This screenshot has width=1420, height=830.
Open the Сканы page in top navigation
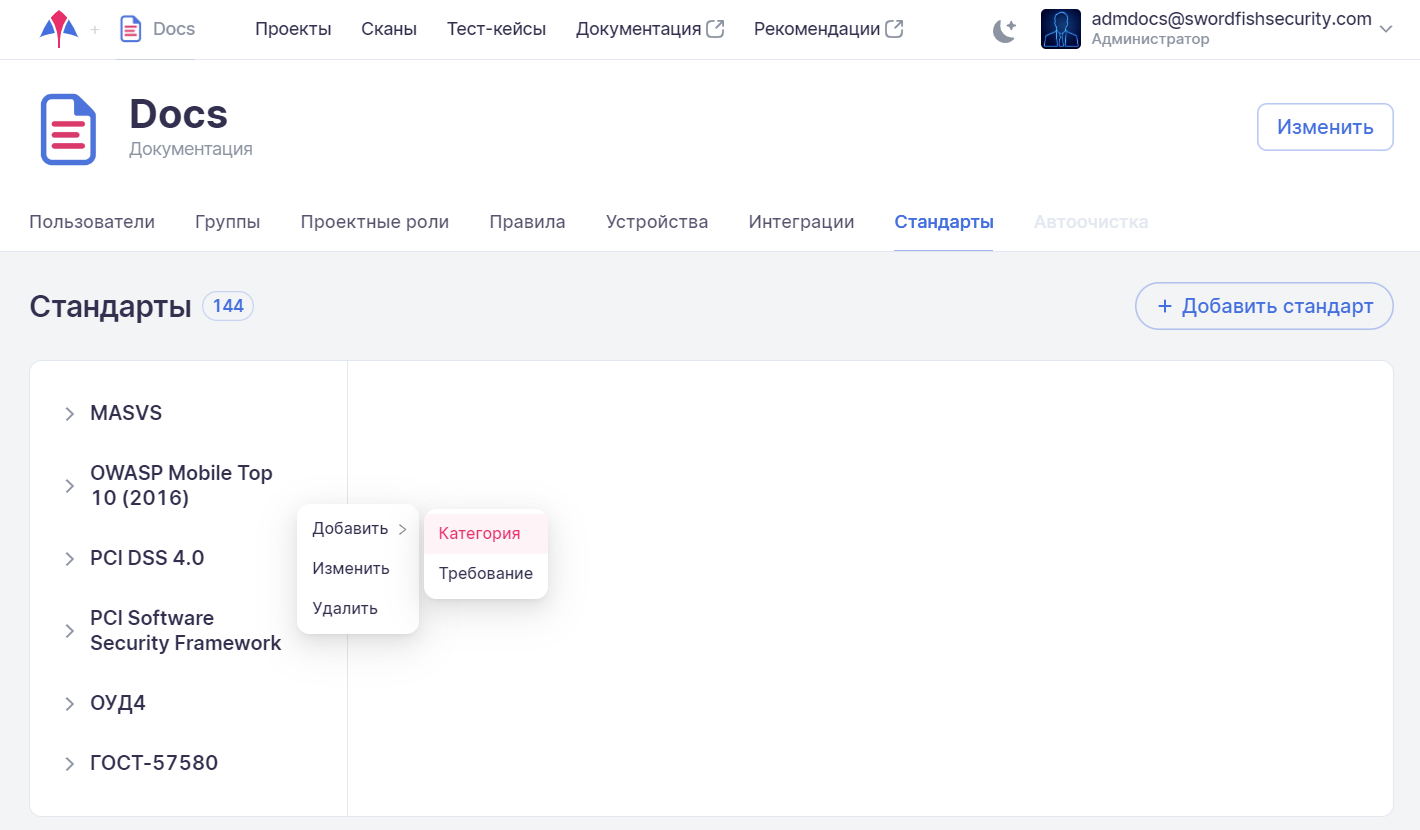click(x=389, y=29)
